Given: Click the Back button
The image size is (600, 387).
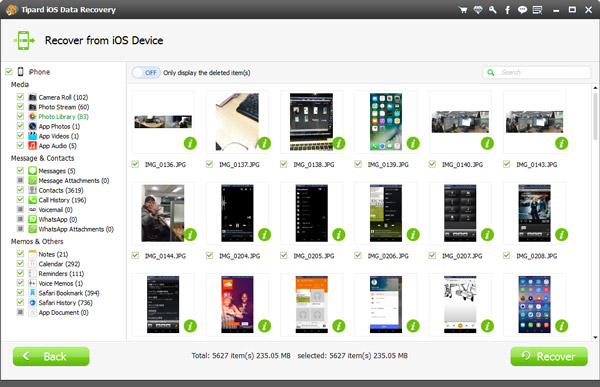Looking at the screenshot, I should point(51,356).
